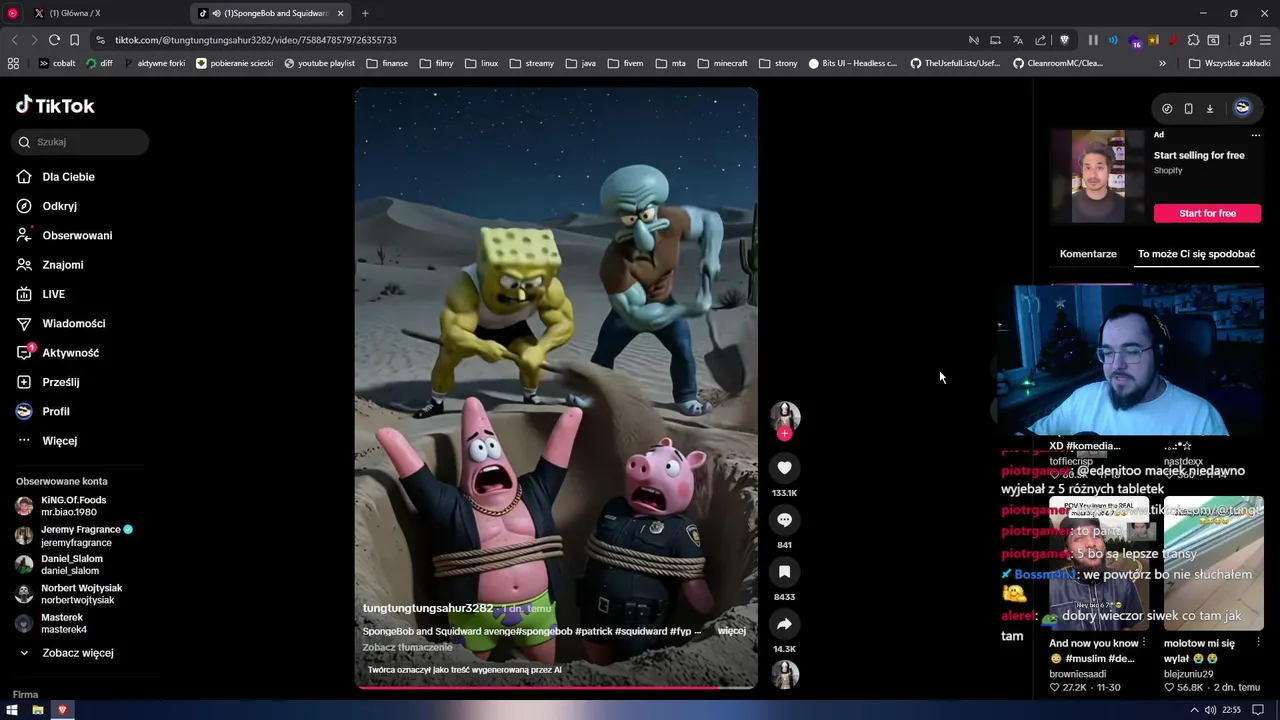This screenshot has width=1280, height=720.
Task: Open the finanse bookmarks folder
Action: point(387,63)
